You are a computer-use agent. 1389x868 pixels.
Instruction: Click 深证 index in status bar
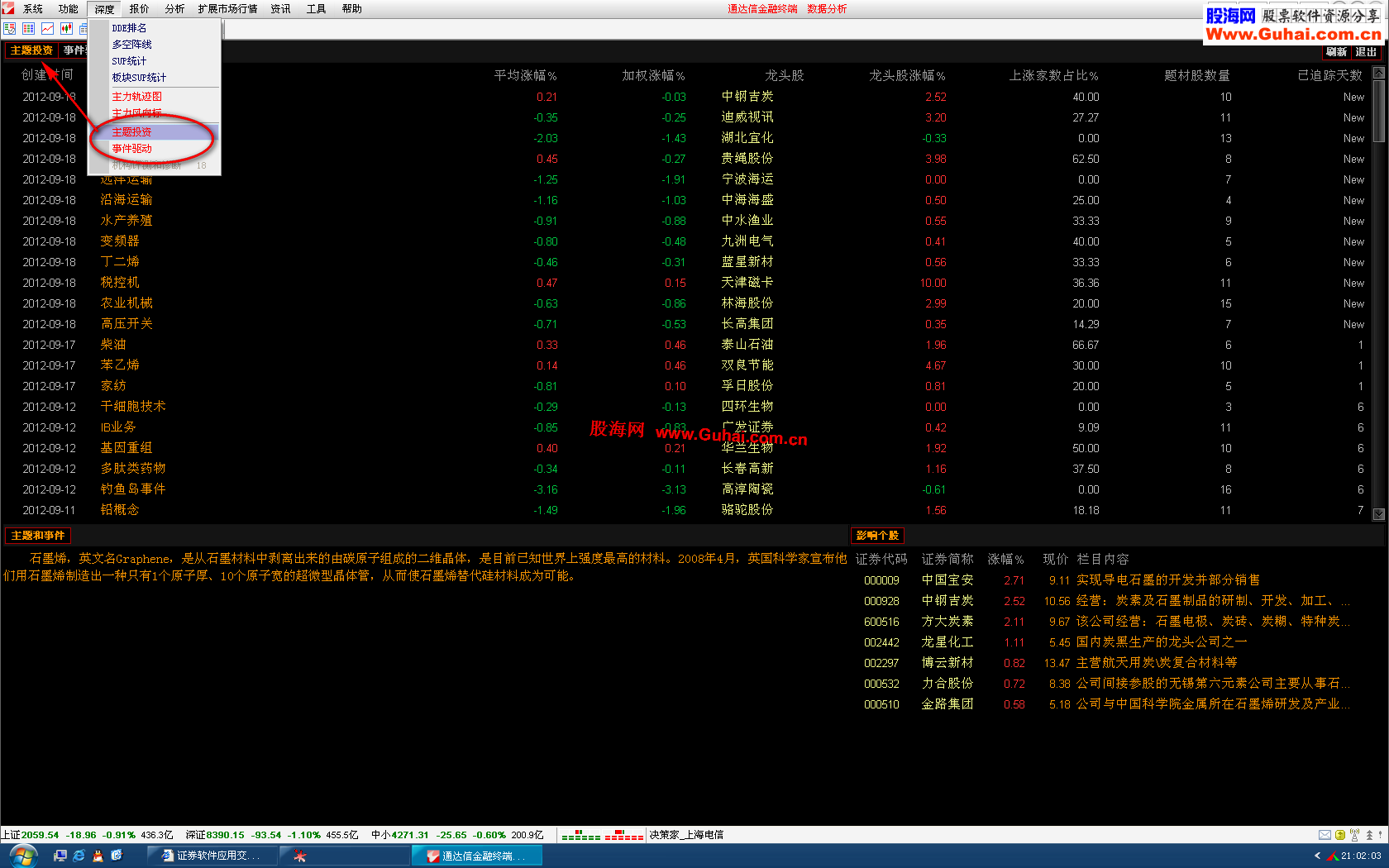tap(272, 835)
